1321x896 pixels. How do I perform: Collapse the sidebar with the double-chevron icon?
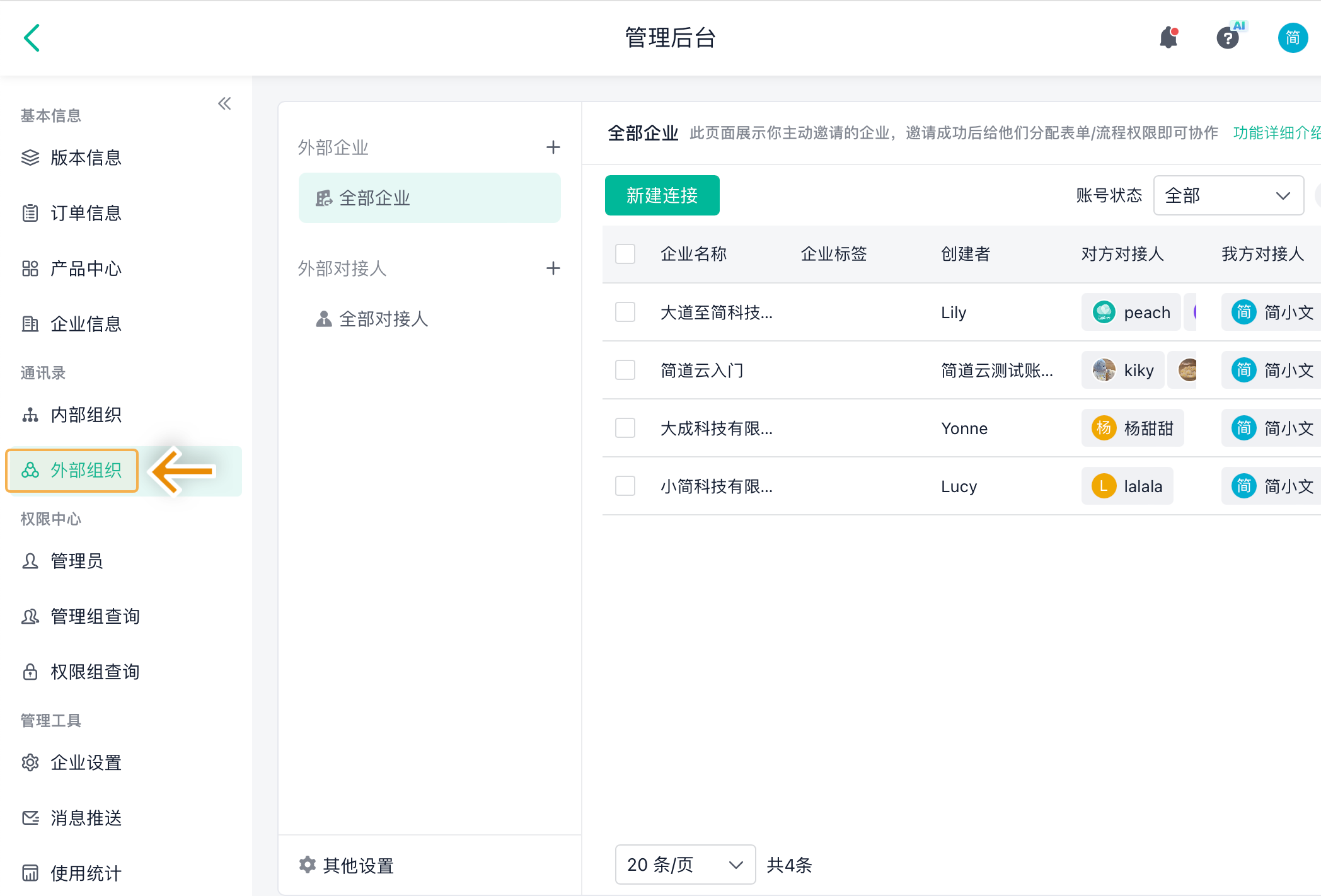pyautogui.click(x=224, y=103)
